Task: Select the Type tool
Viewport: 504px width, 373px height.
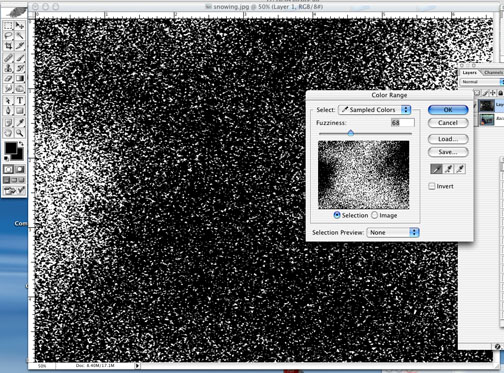Action: coord(20,100)
